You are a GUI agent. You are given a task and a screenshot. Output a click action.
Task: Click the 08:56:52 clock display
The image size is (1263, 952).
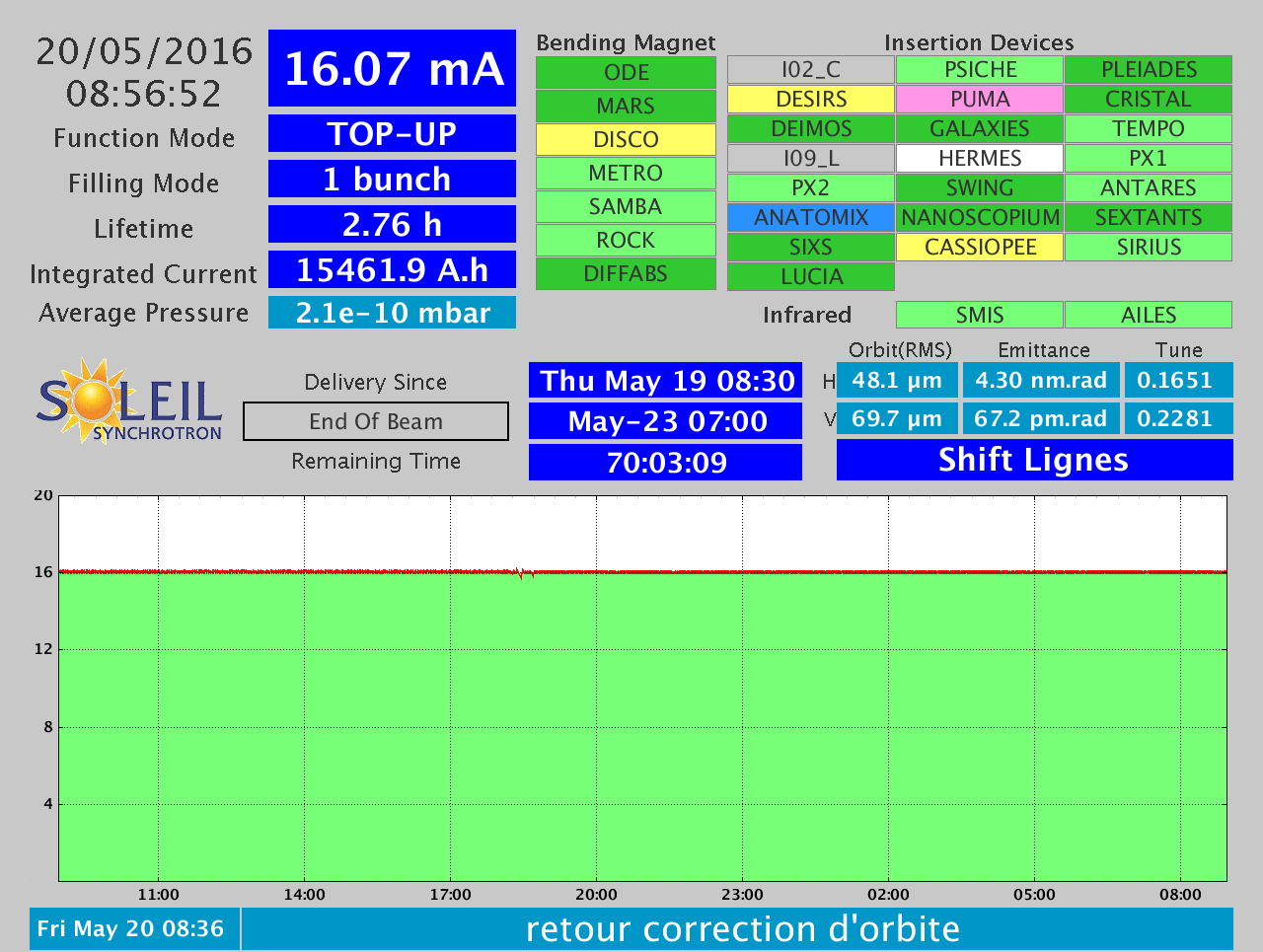point(144,94)
